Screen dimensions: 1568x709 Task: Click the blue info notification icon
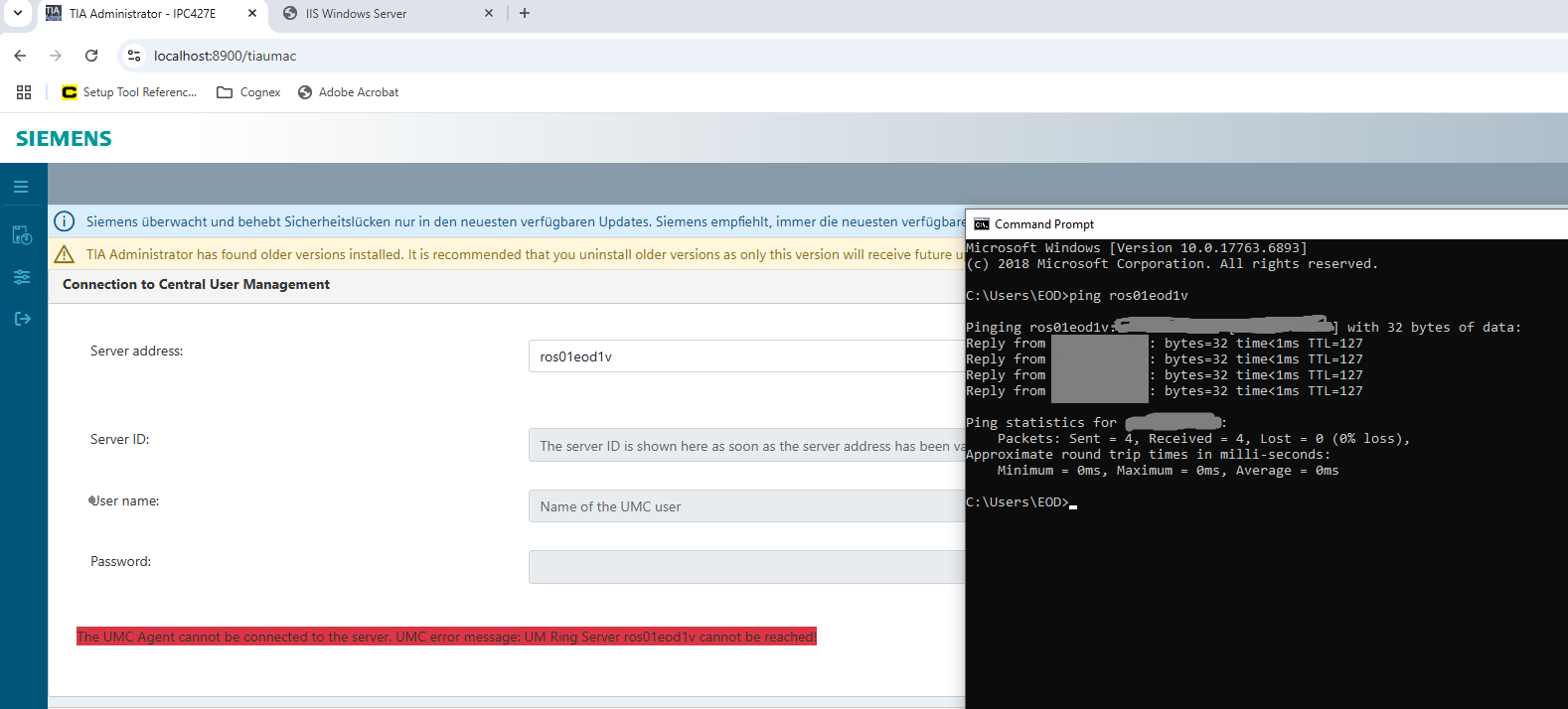pyautogui.click(x=65, y=221)
